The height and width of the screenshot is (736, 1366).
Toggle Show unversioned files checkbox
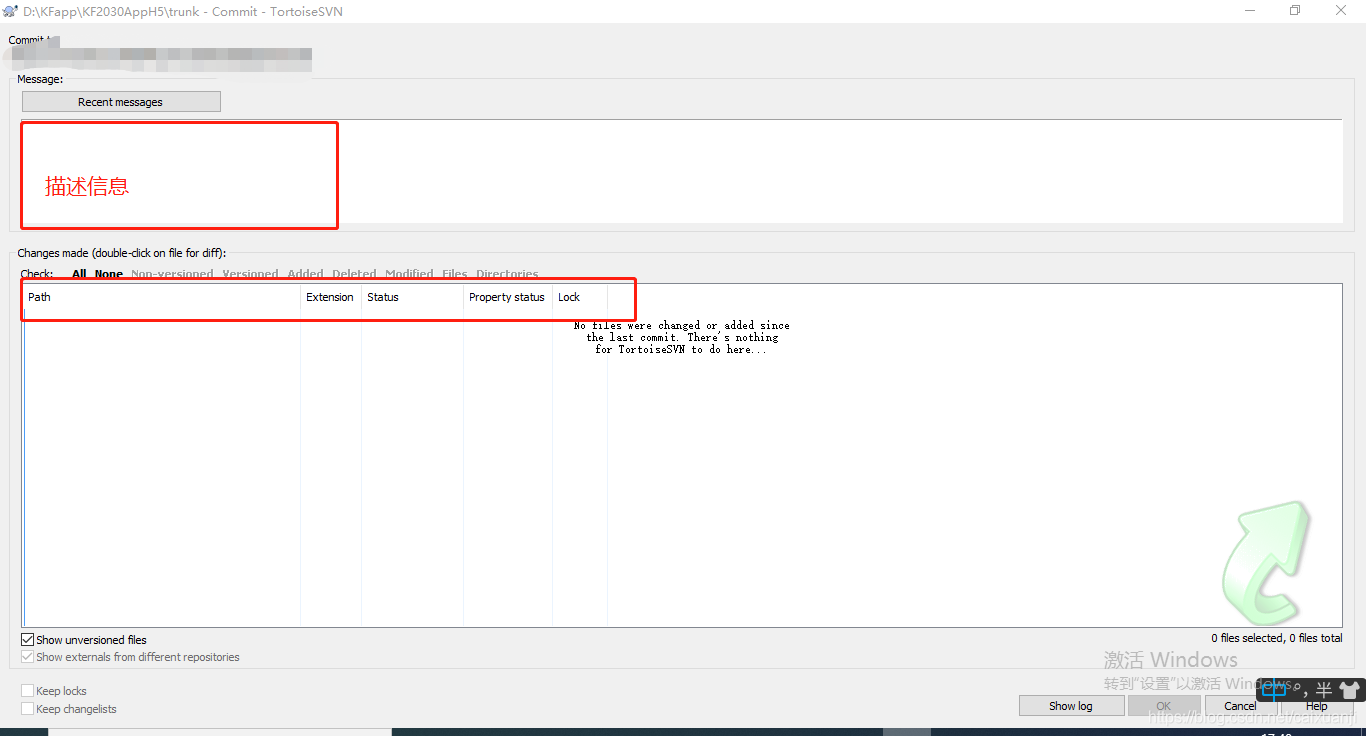pos(28,640)
